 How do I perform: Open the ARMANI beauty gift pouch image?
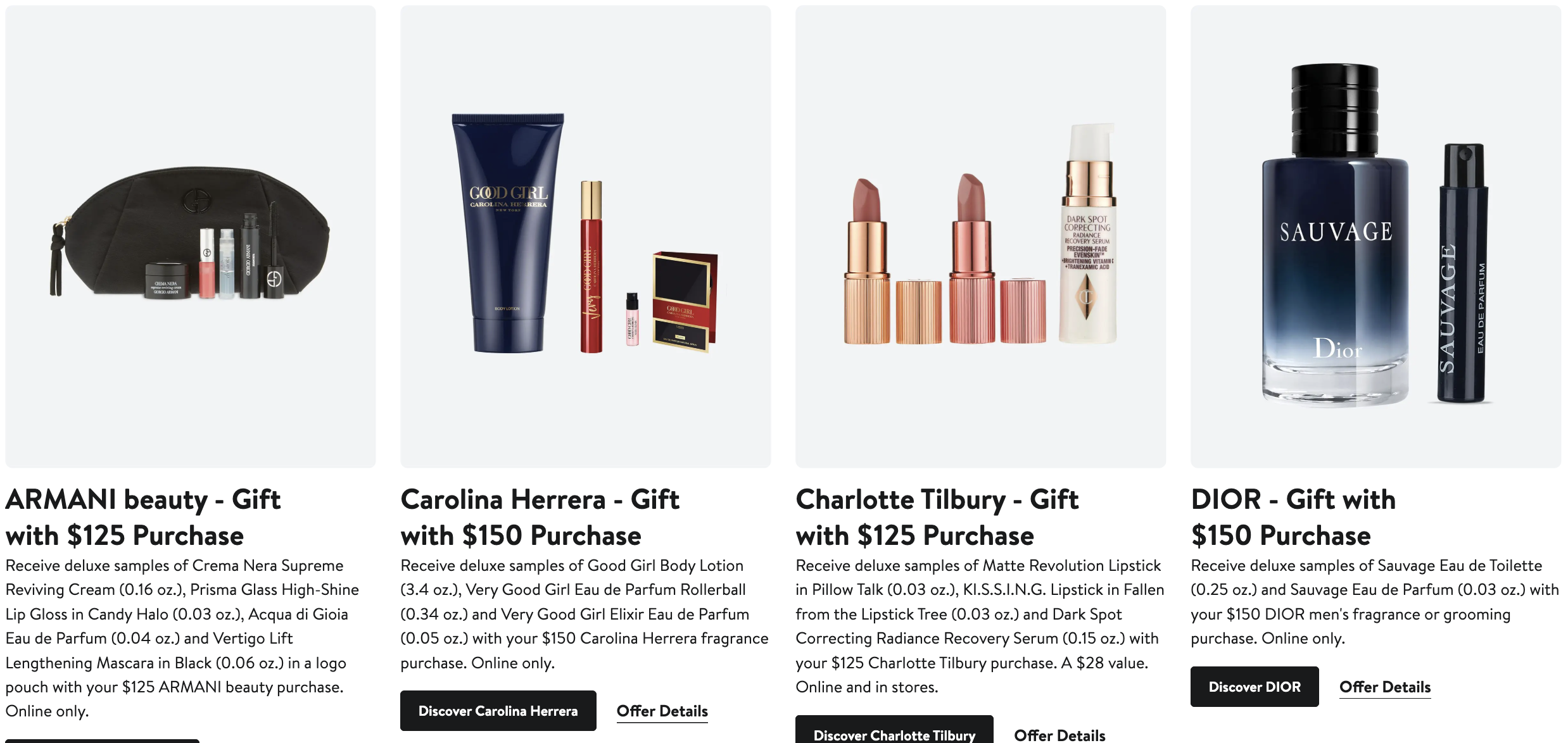click(x=190, y=237)
